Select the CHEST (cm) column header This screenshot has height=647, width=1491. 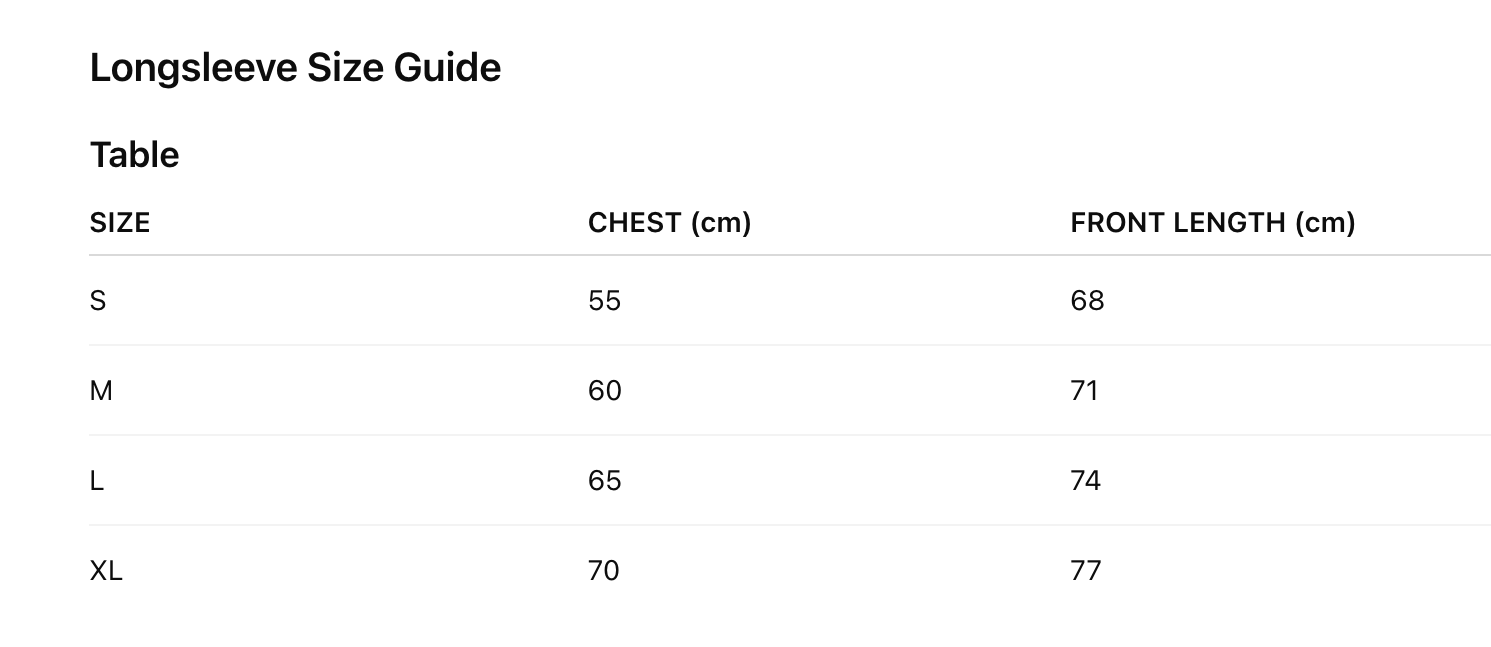point(669,223)
